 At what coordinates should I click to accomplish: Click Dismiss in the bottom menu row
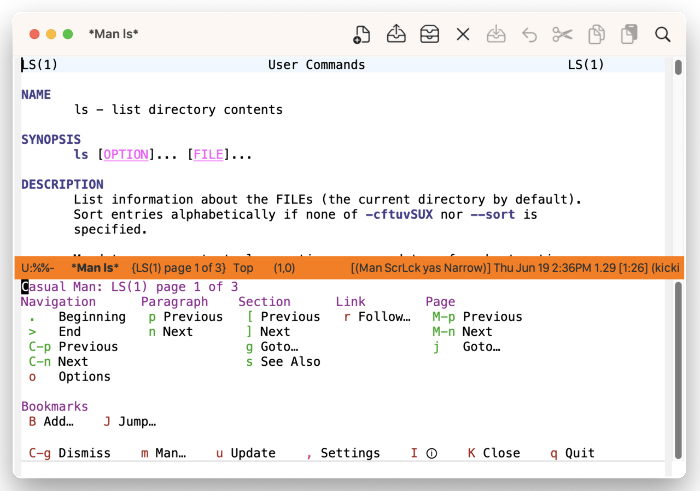tap(84, 453)
